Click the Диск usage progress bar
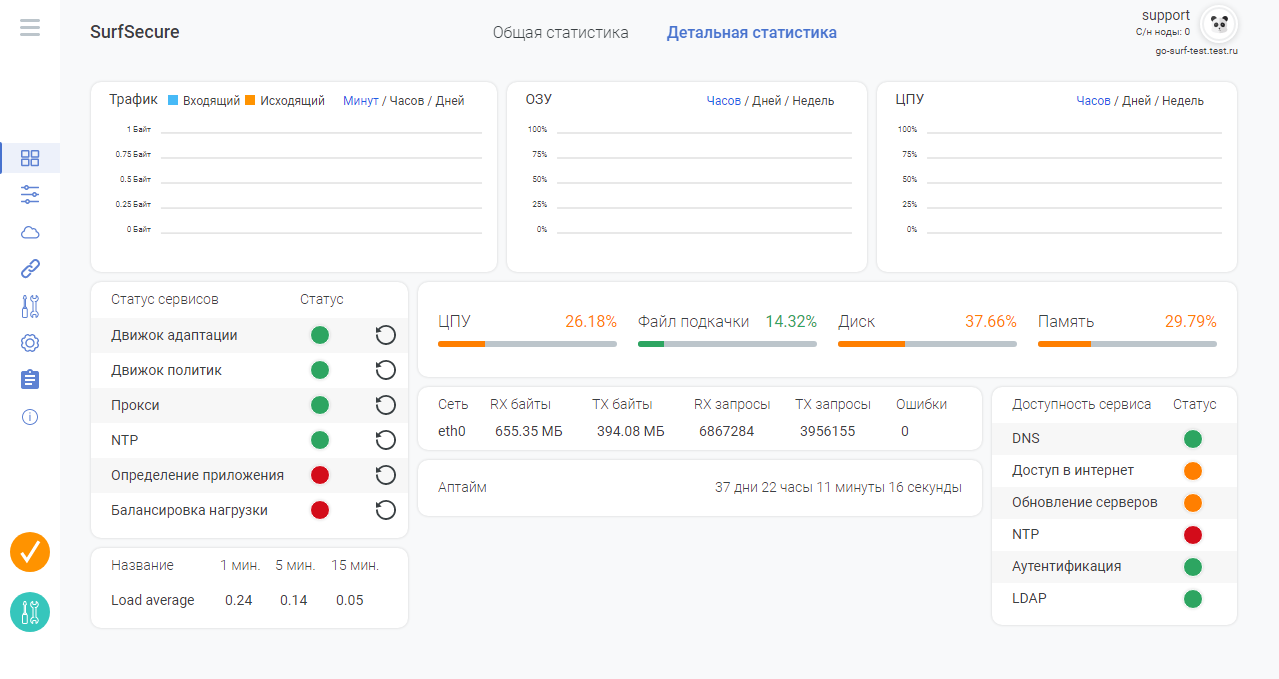 pyautogui.click(x=927, y=343)
